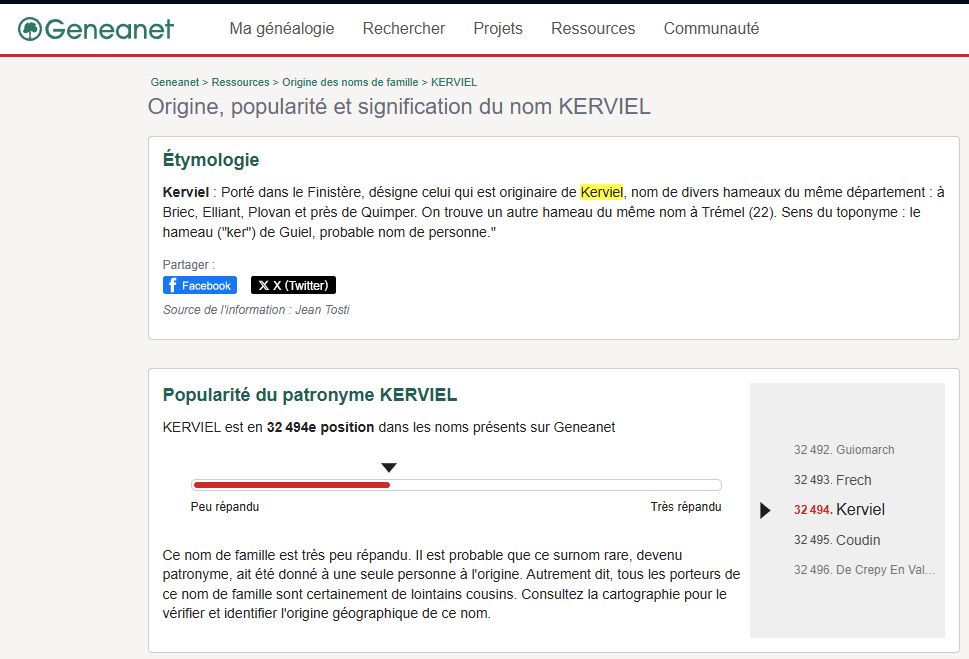
Task: Click the highlighted Kerviel word in etymology
Action: (x=601, y=191)
